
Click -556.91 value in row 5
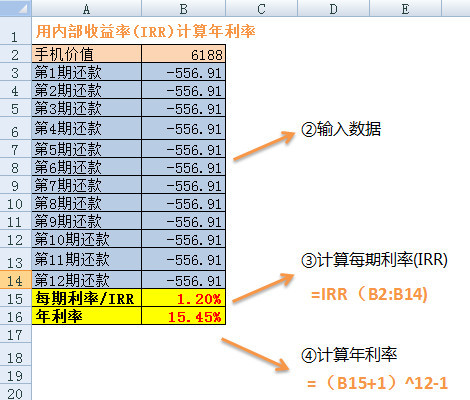[x=184, y=108]
